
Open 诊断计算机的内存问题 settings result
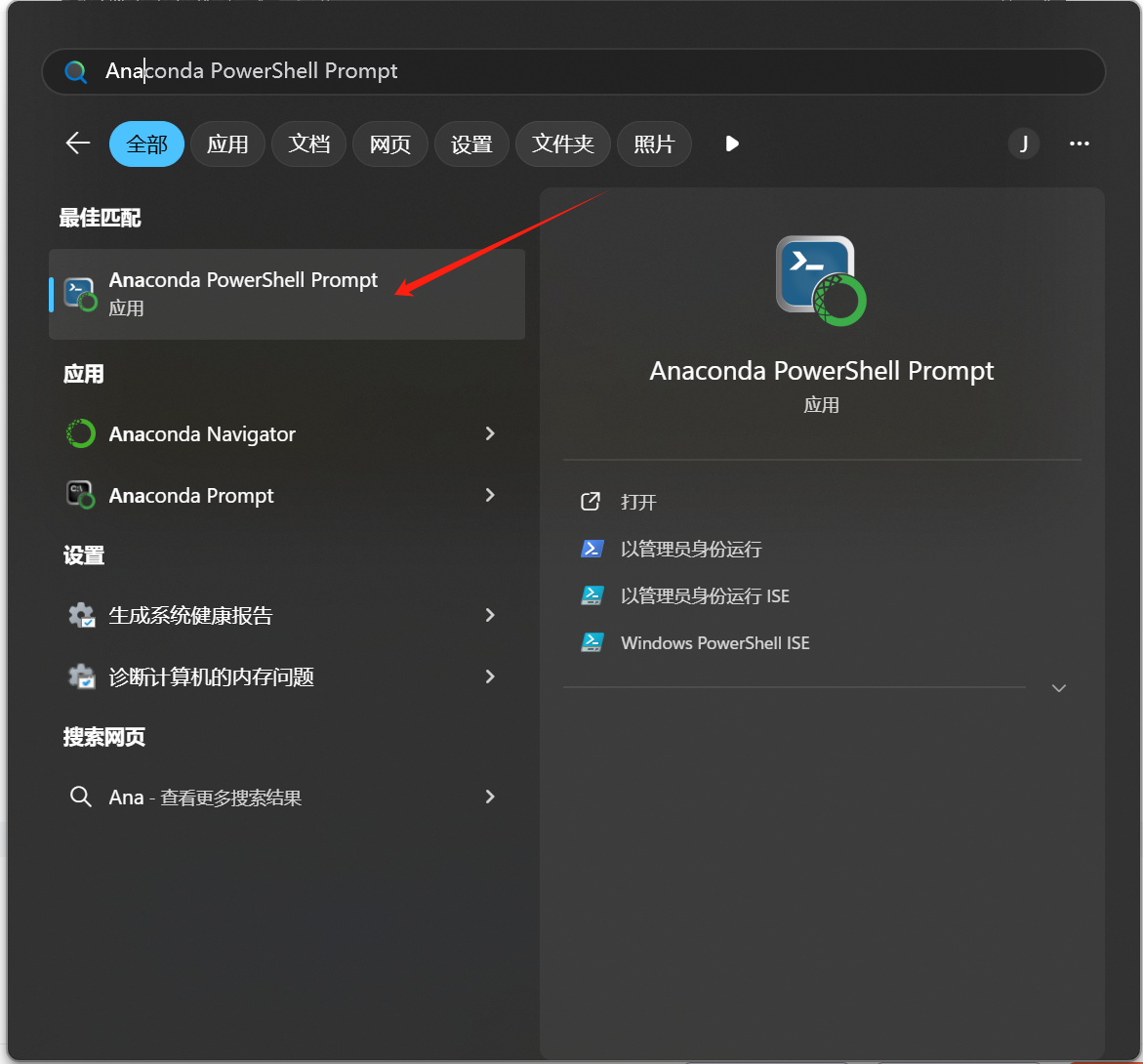287,676
